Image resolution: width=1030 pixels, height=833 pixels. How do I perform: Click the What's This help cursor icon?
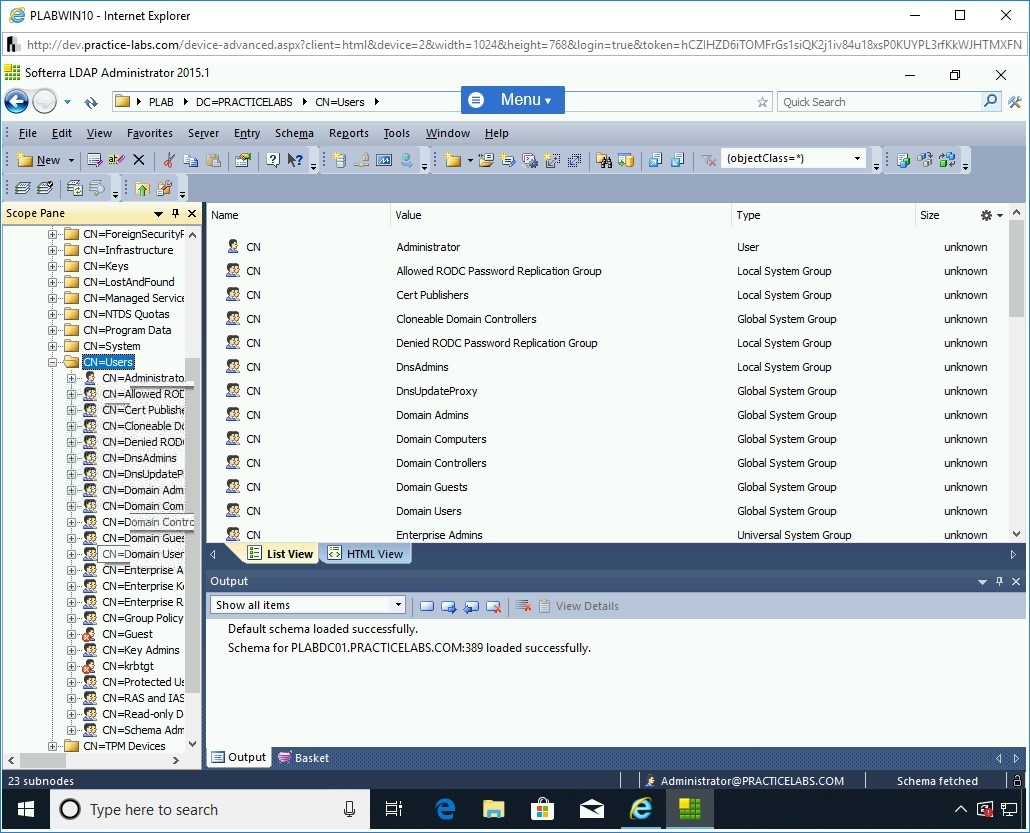click(x=295, y=160)
